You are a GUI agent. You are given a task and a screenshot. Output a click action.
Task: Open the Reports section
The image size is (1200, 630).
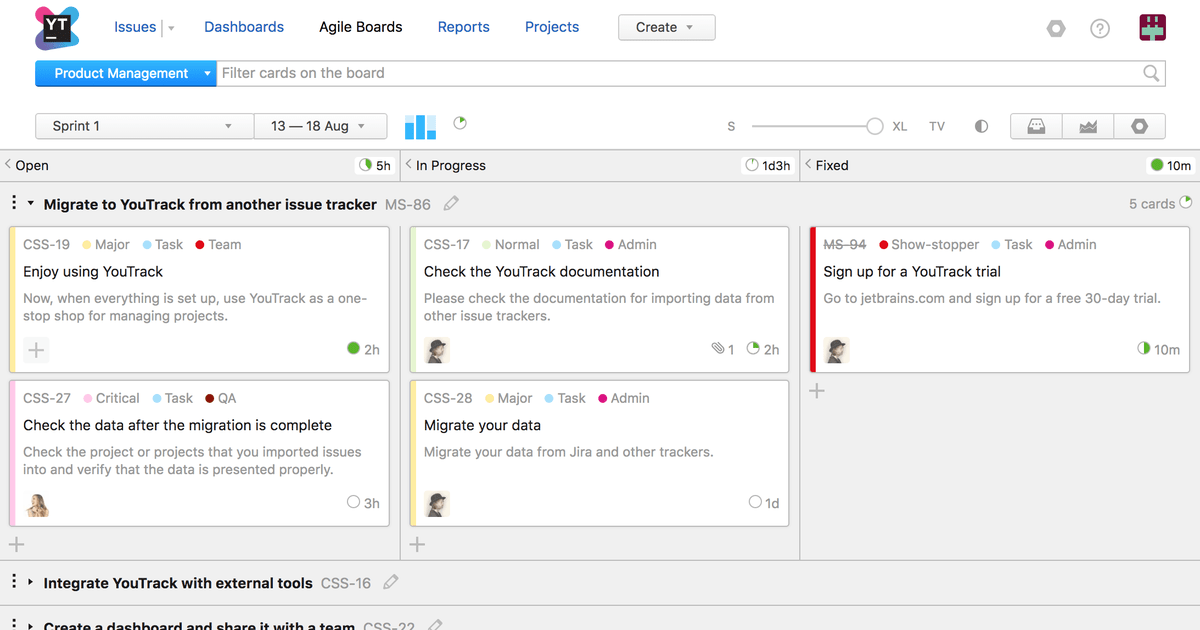coord(463,27)
